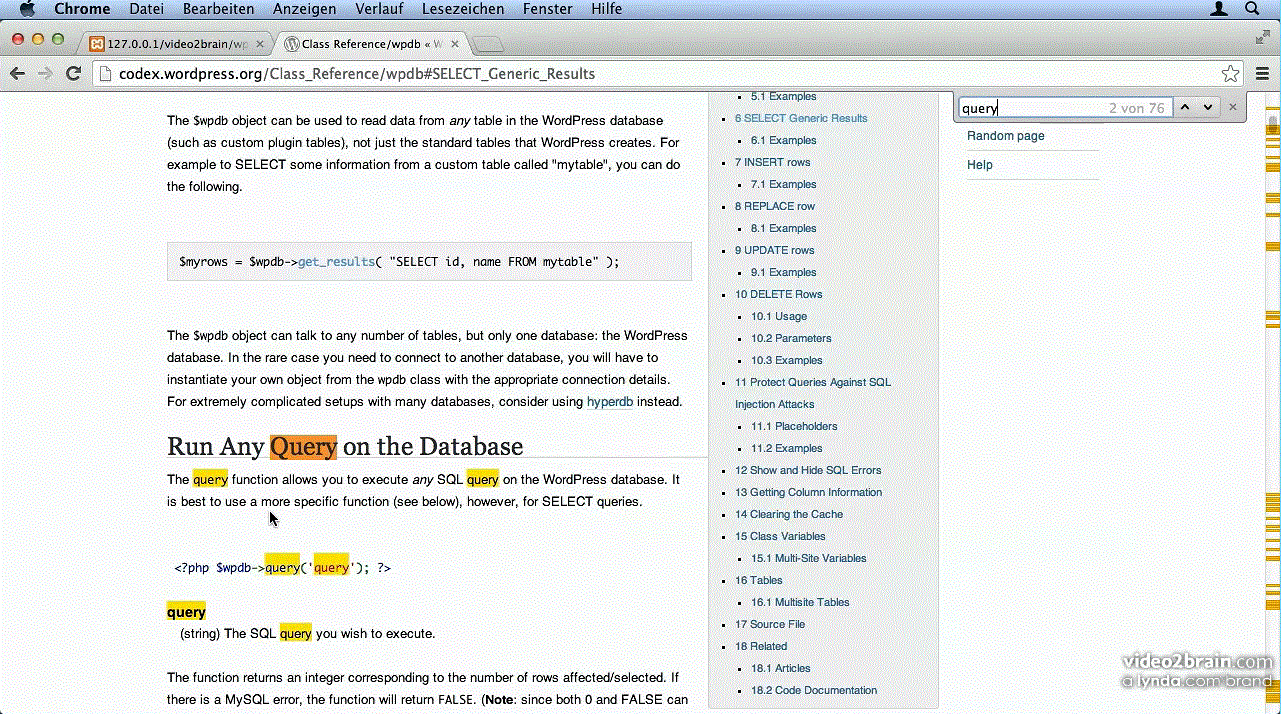
Task: Jump to 10.3 Examples
Action: 786,360
